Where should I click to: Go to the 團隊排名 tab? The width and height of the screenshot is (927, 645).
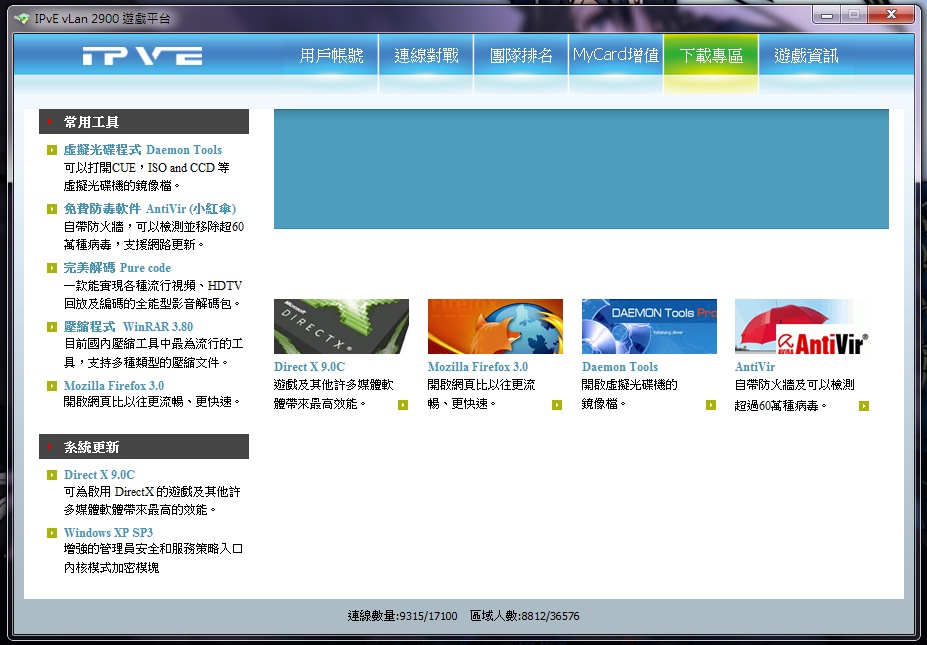521,56
